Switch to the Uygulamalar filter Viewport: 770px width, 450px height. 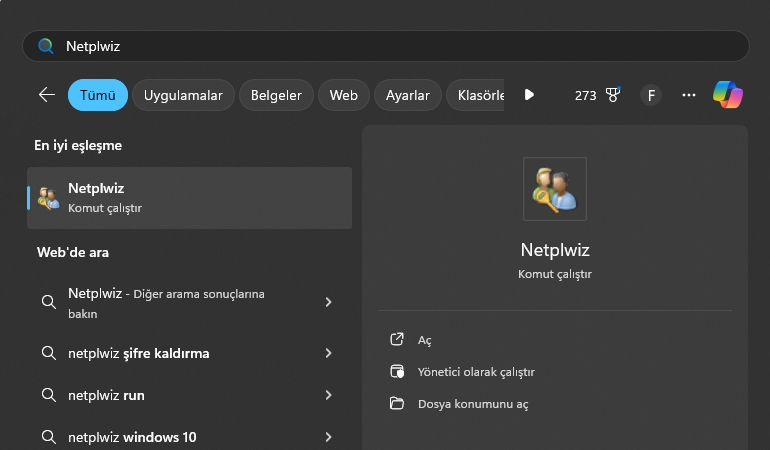[x=183, y=95]
